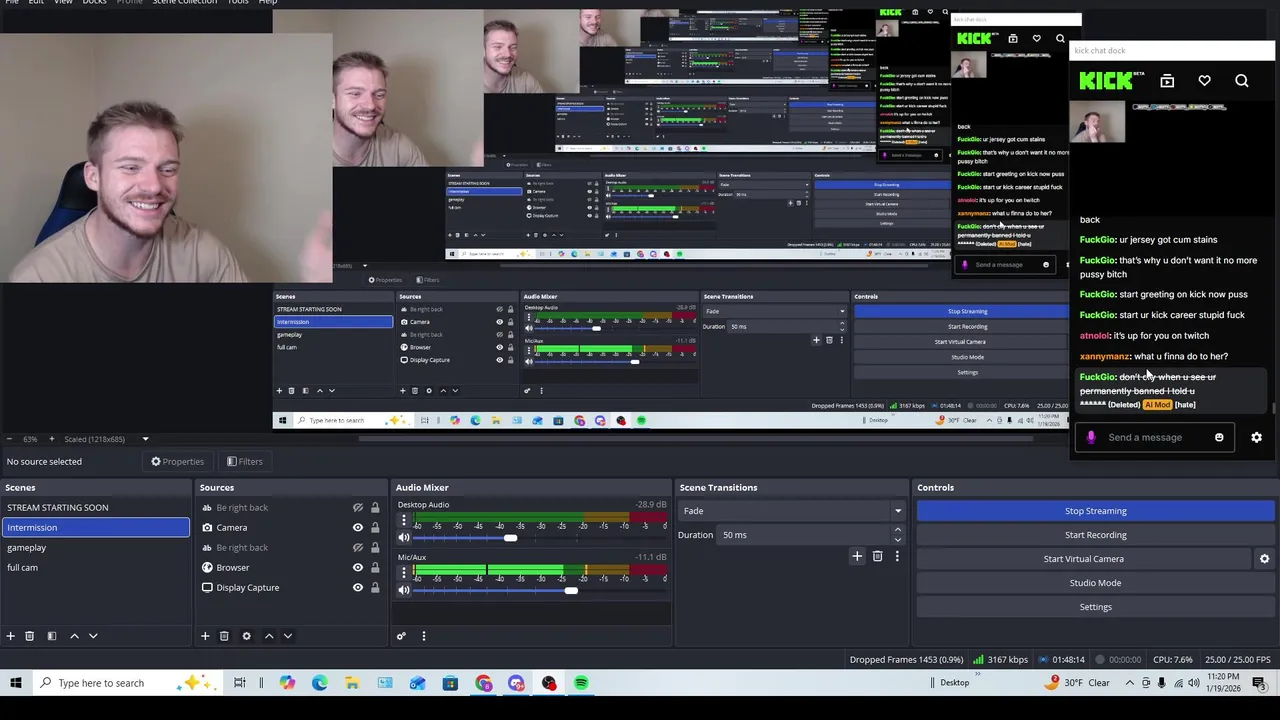Image resolution: width=1280 pixels, height=720 pixels.
Task: Mute Desktop Audio with the speaker icon
Action: 404,538
